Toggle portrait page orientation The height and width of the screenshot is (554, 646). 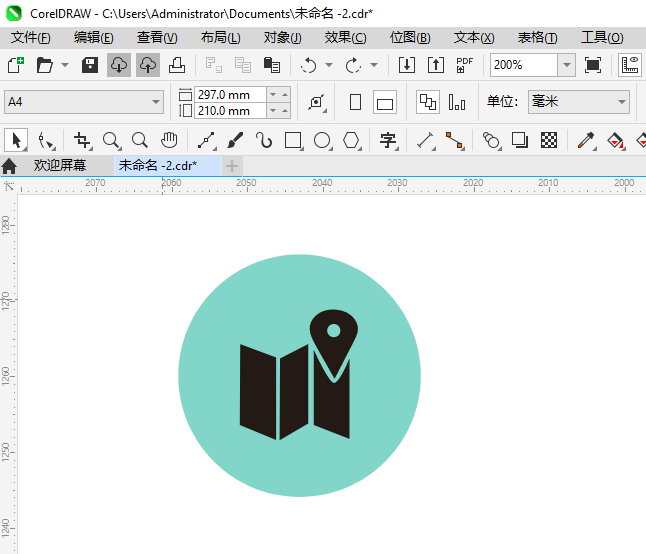(355, 102)
